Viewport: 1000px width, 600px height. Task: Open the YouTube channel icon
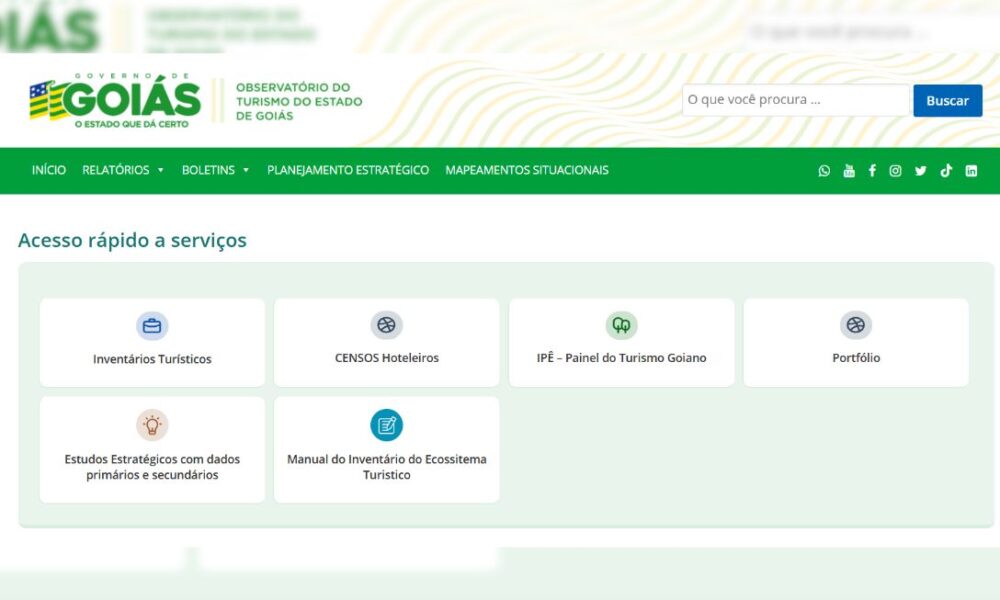849,171
